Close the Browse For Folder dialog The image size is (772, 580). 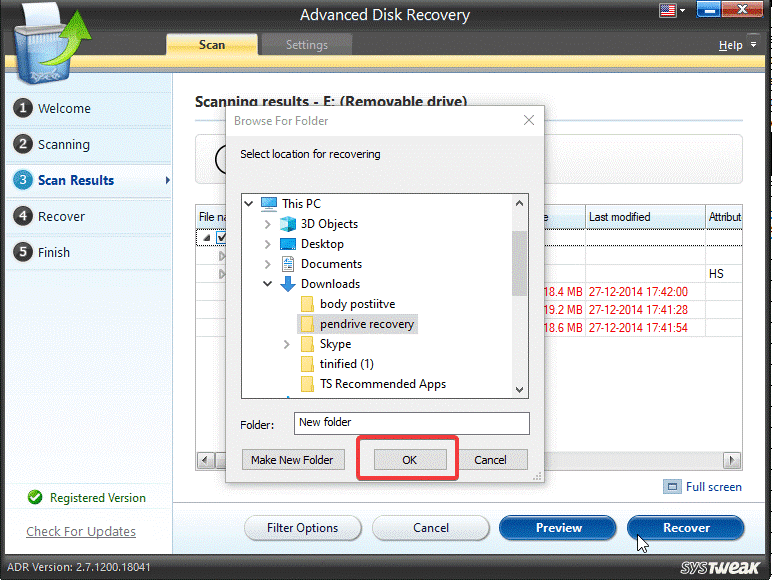click(529, 120)
